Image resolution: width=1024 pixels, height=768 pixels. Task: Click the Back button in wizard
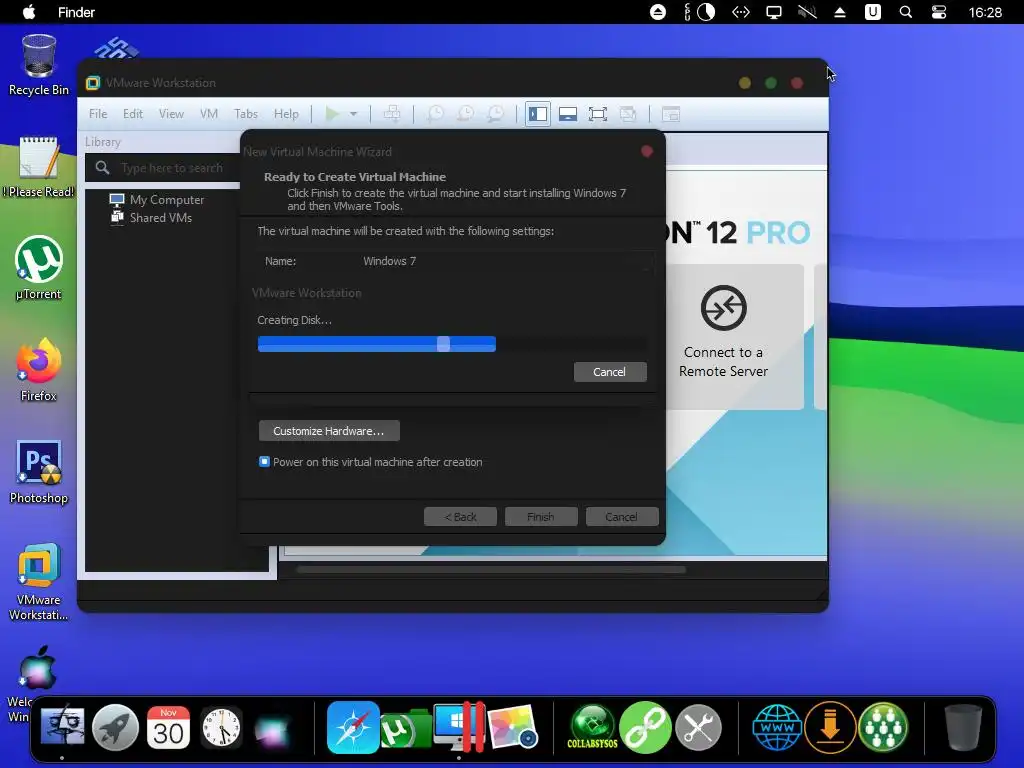tap(460, 517)
